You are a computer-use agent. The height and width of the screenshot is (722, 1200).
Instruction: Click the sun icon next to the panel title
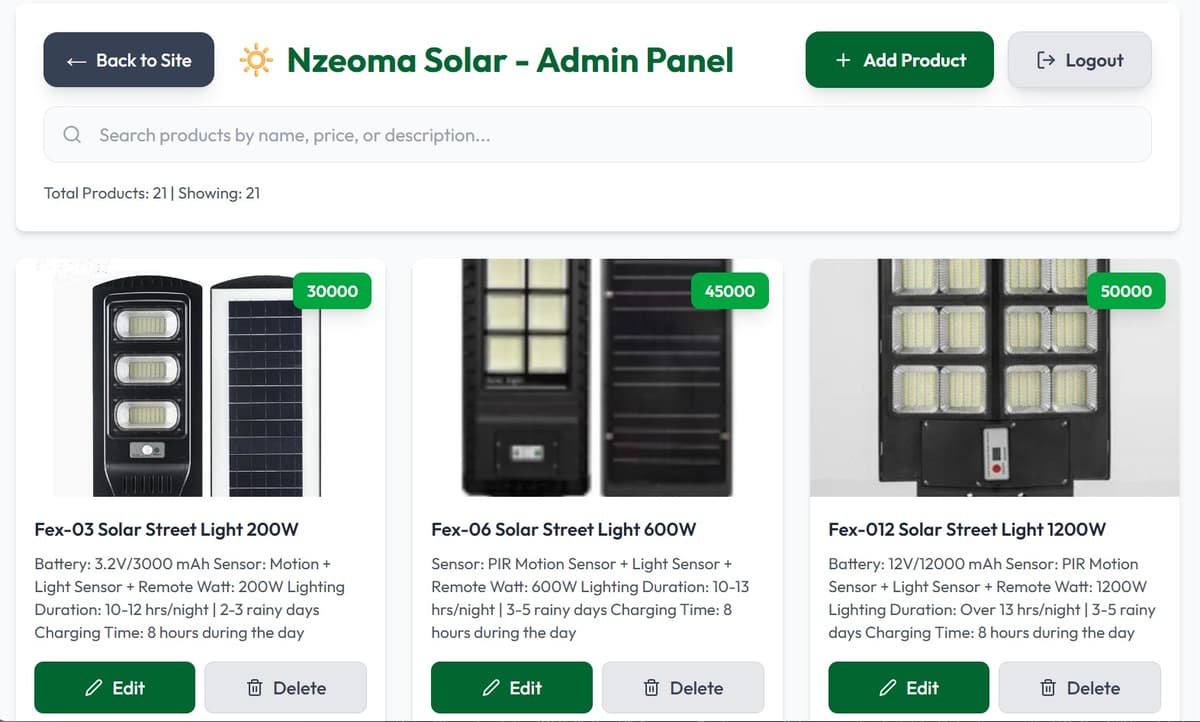tap(256, 60)
